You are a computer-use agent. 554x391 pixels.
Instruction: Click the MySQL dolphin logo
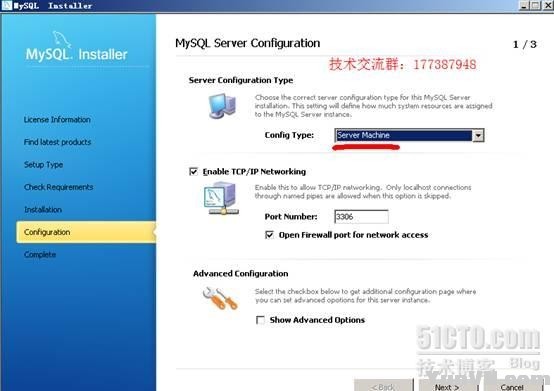click(63, 39)
